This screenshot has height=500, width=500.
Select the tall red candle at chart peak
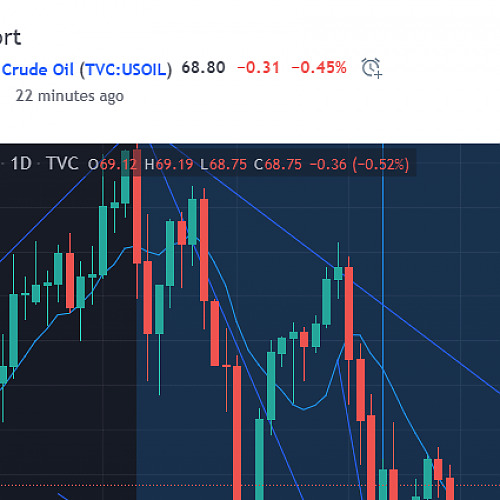coord(137,207)
